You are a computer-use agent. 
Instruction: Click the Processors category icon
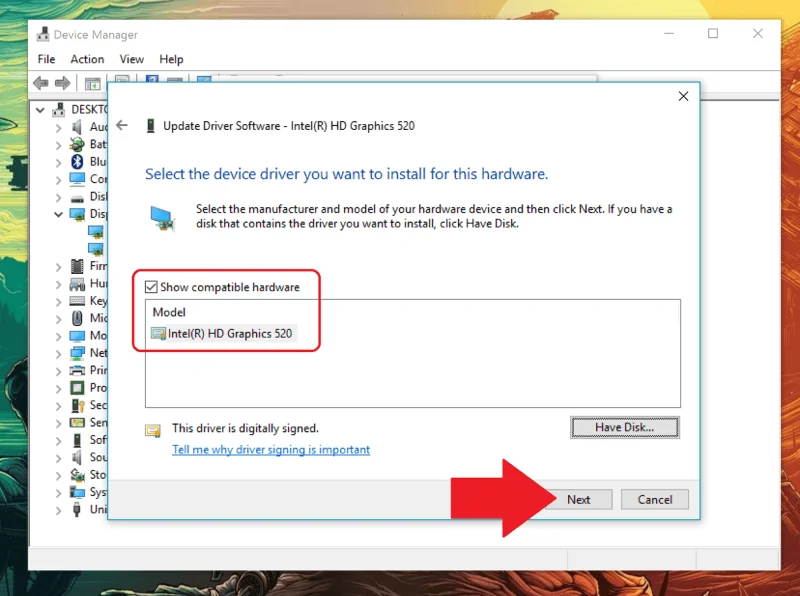pyautogui.click(x=77, y=388)
